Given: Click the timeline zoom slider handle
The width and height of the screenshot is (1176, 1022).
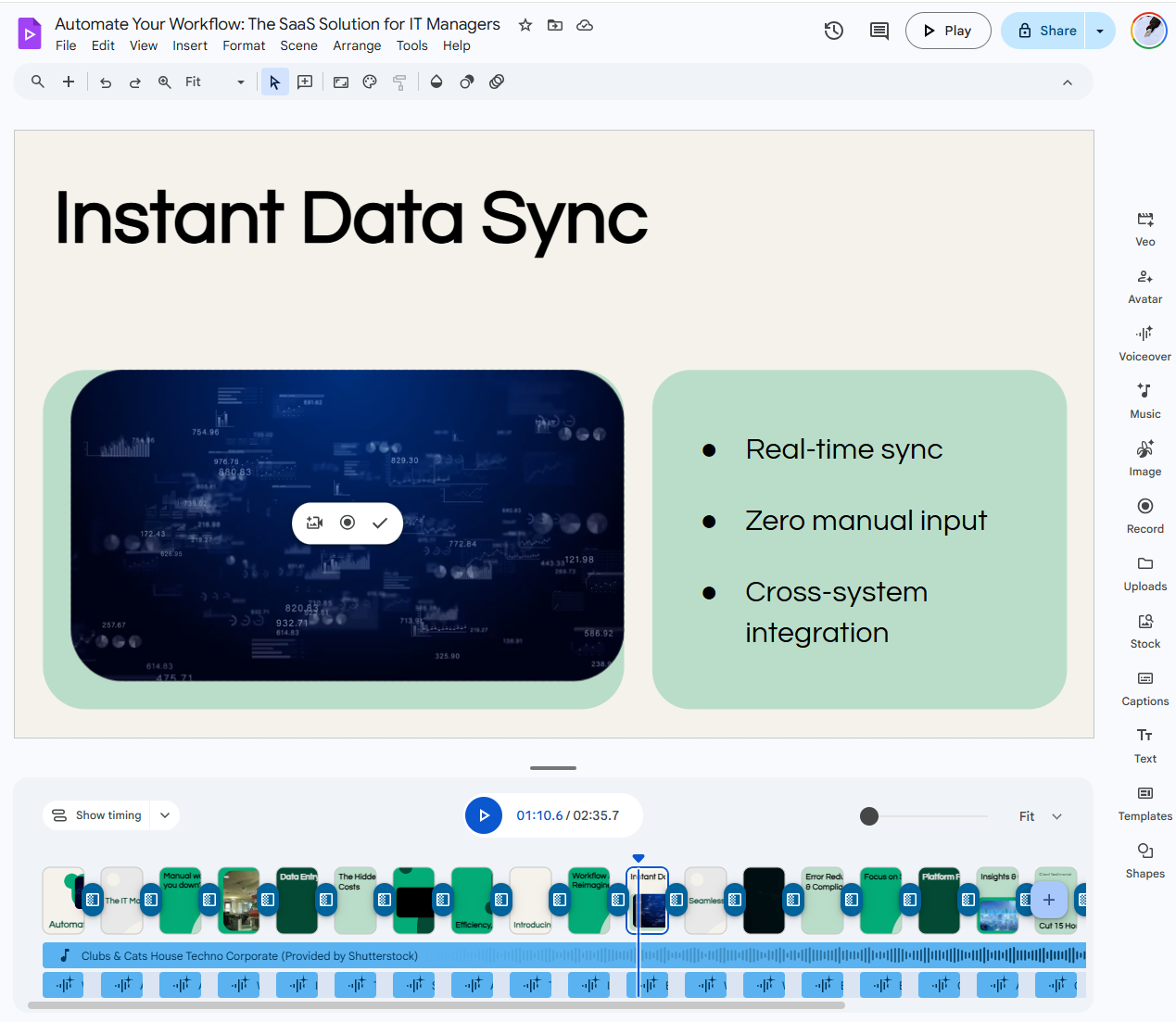Looking at the screenshot, I should point(868,816).
